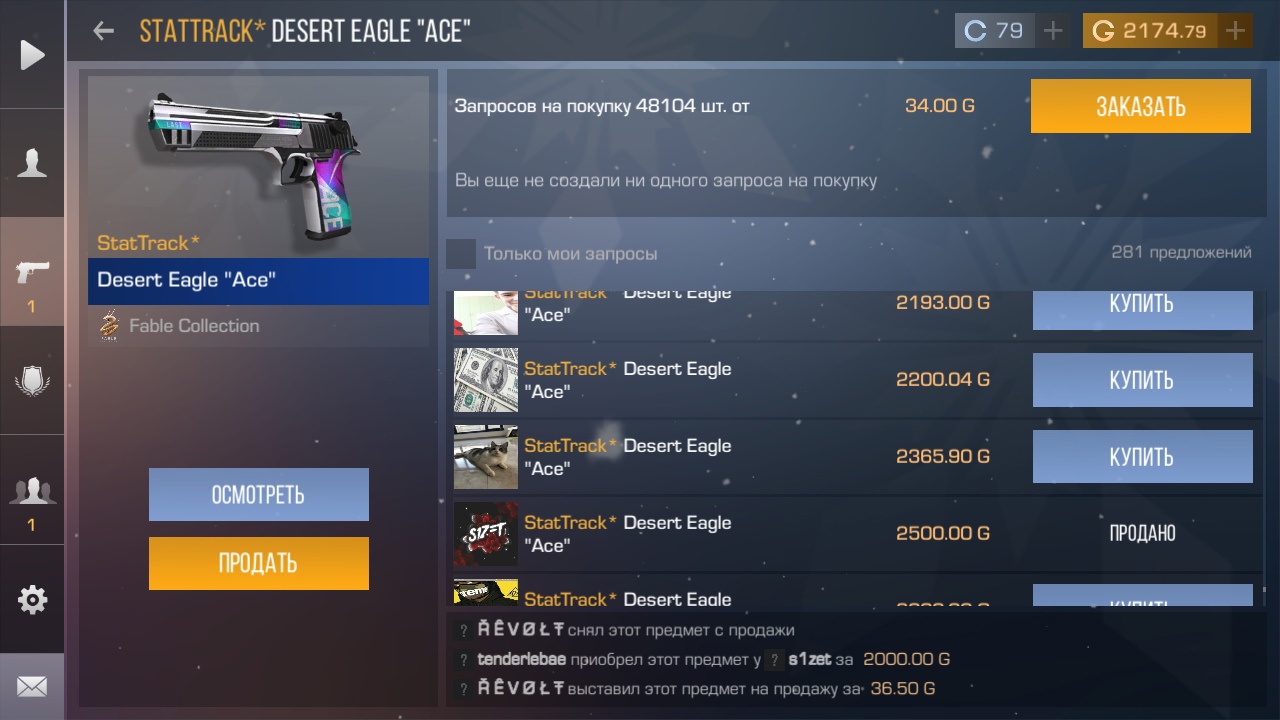Screen dimensions: 1280x720
Task: Buy the listing priced 2365.90 G
Action: 1142,457
